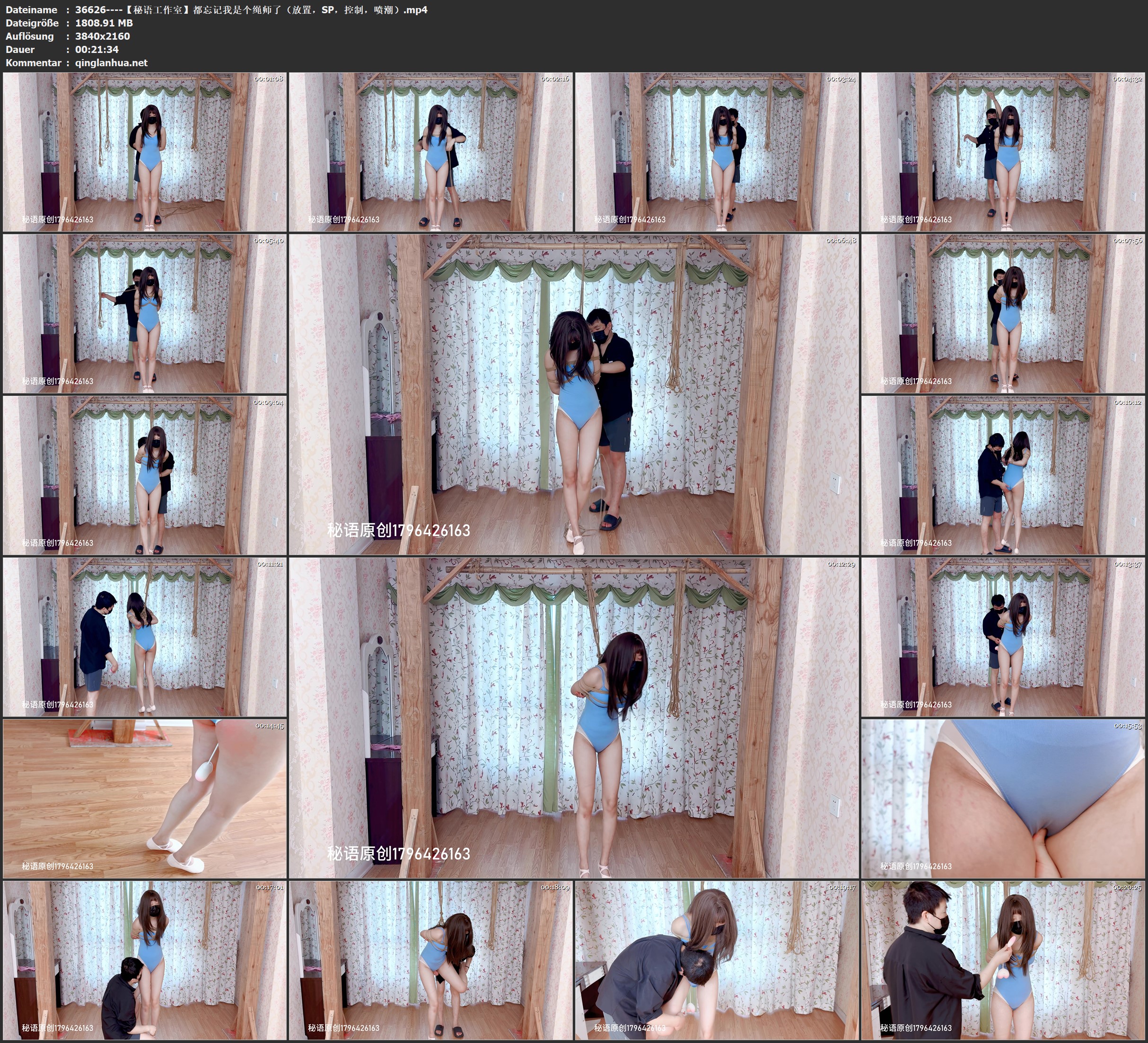Open the frame timestamped 00:07:56
Screen dimensions: 1148x1043
(x=1003, y=313)
